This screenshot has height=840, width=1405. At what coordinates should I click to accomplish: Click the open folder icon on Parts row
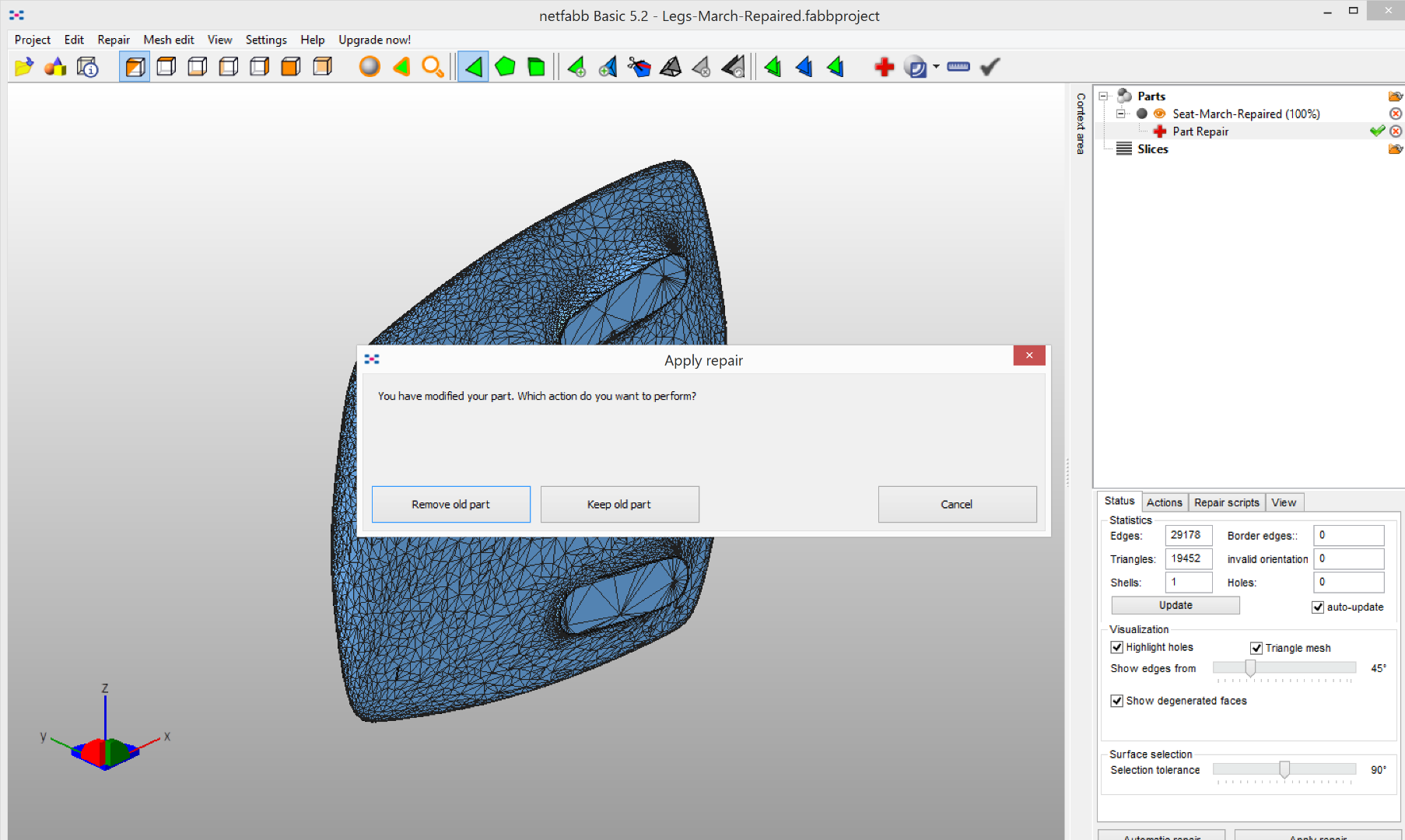click(1396, 96)
